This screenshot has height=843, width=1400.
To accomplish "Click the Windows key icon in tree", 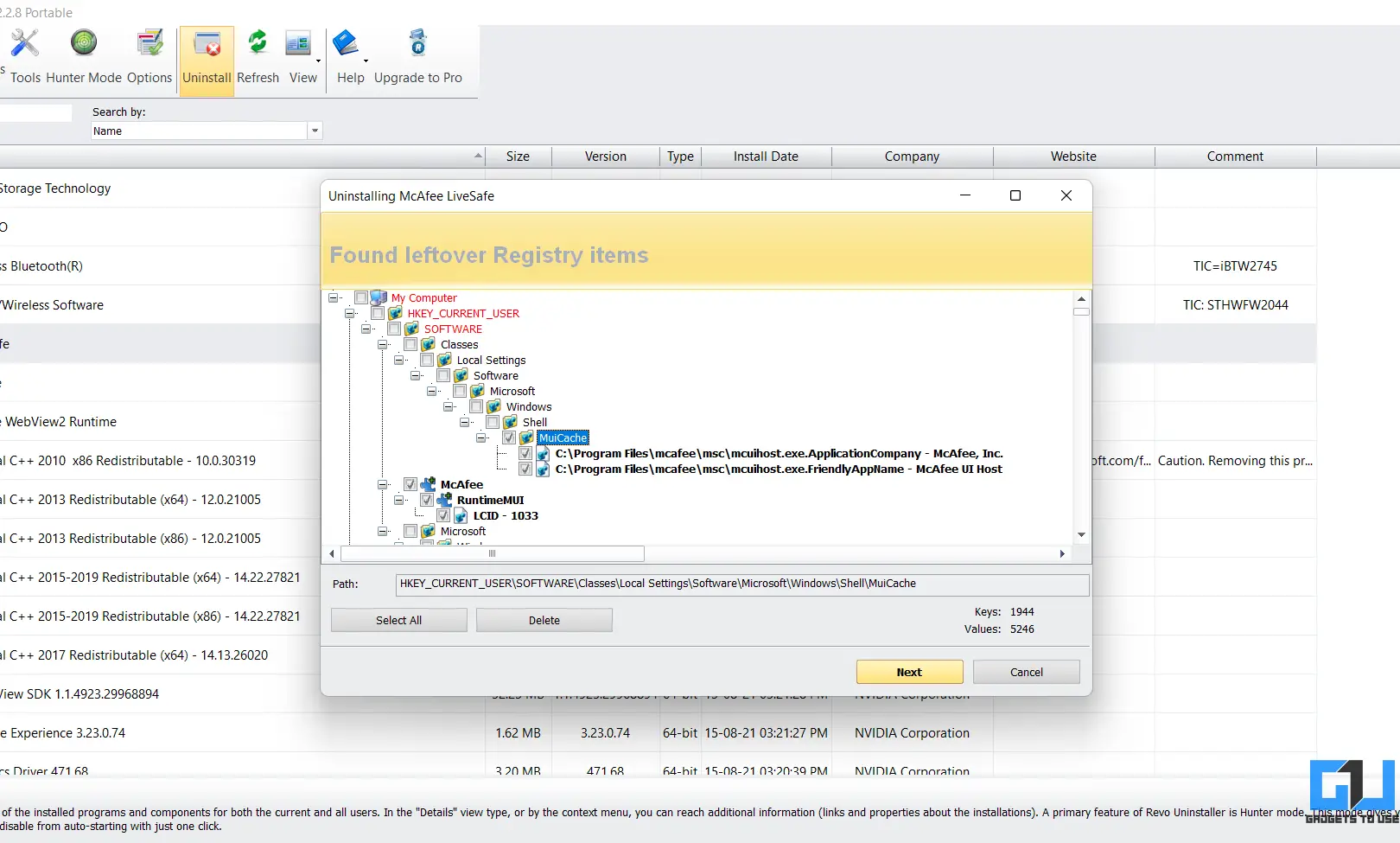I will coord(493,406).
